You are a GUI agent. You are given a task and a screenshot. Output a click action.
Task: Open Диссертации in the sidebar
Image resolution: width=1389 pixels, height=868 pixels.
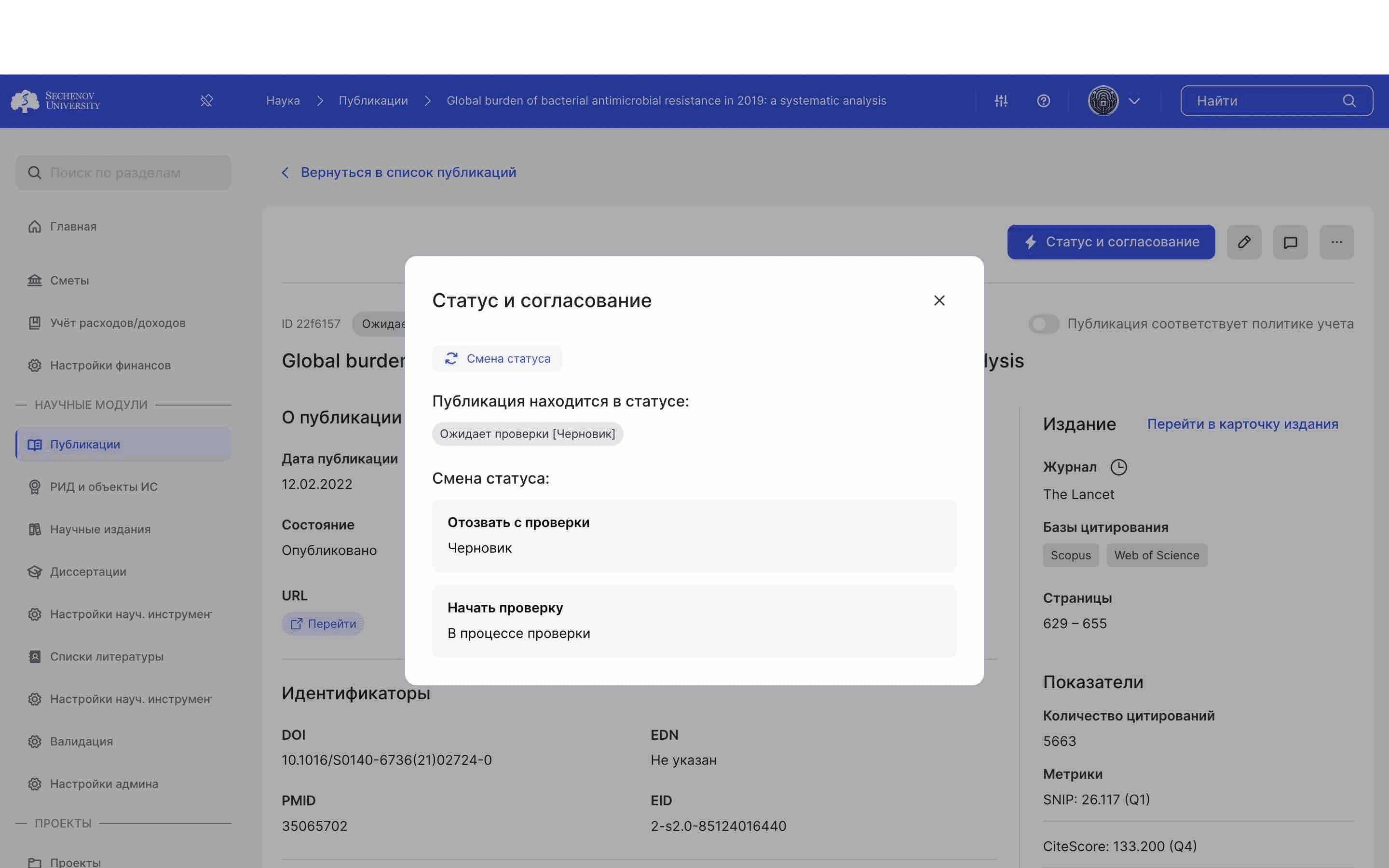coord(123,572)
